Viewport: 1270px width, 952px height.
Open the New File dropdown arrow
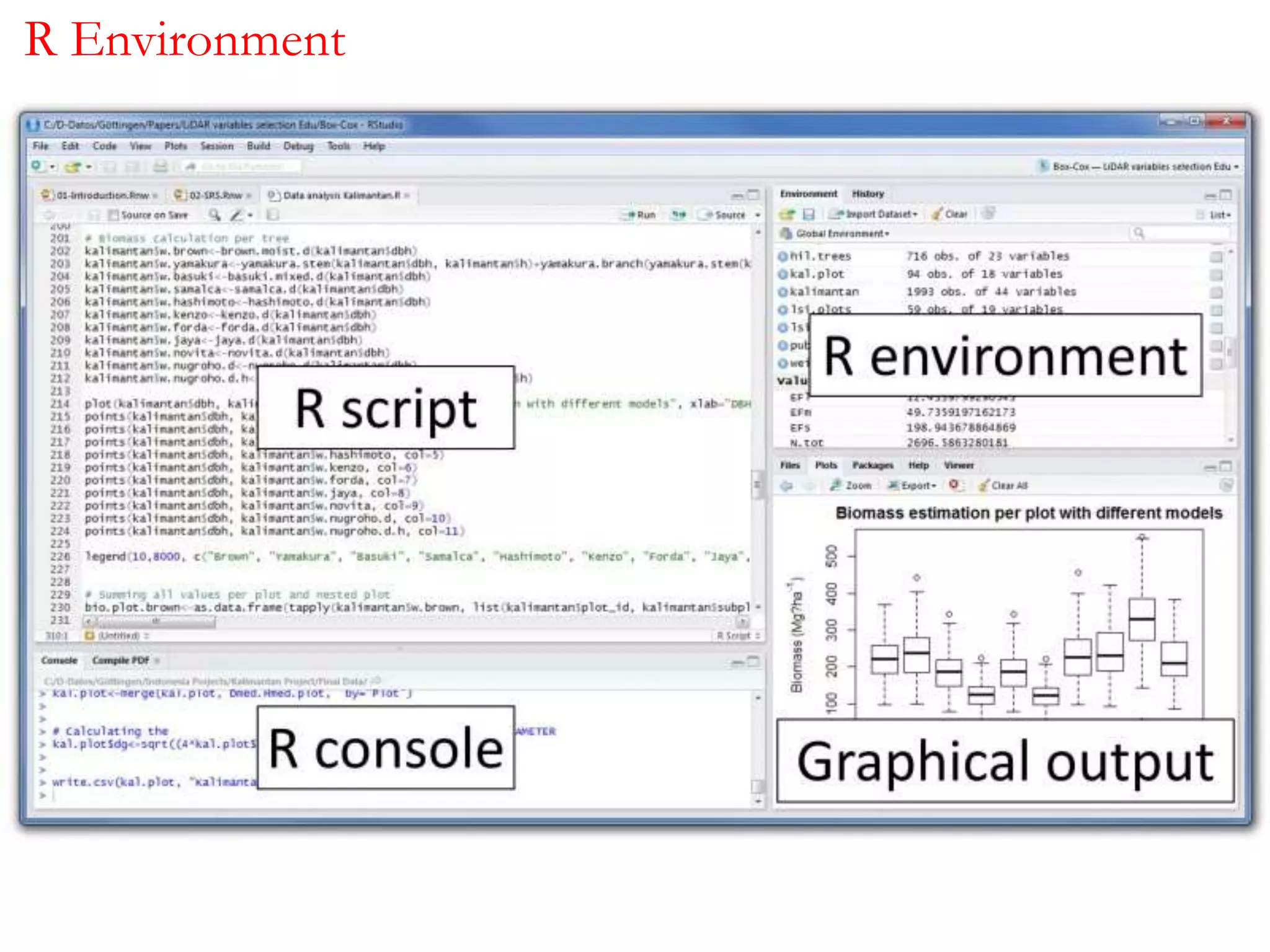52,167
